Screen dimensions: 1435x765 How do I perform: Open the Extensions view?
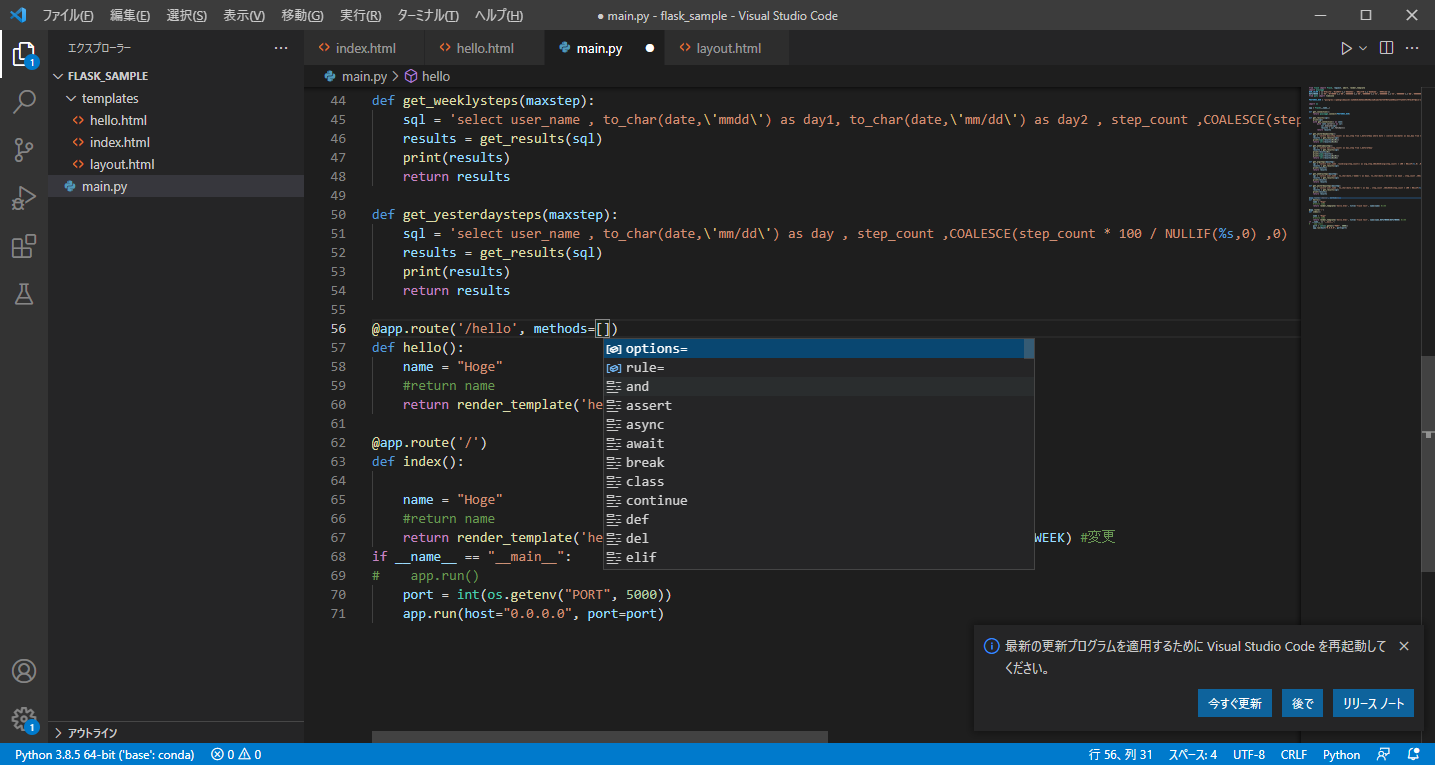(x=24, y=246)
